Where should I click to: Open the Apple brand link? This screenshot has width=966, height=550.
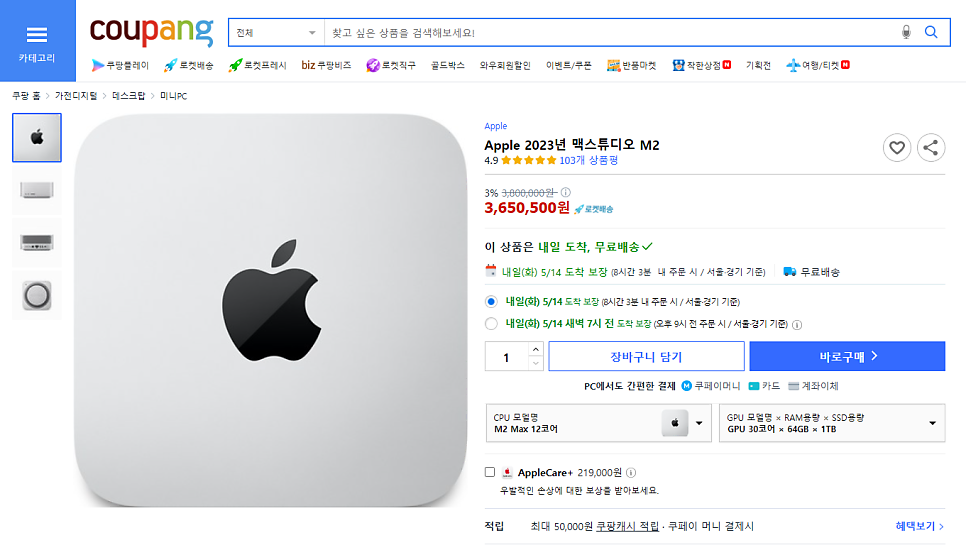495,126
